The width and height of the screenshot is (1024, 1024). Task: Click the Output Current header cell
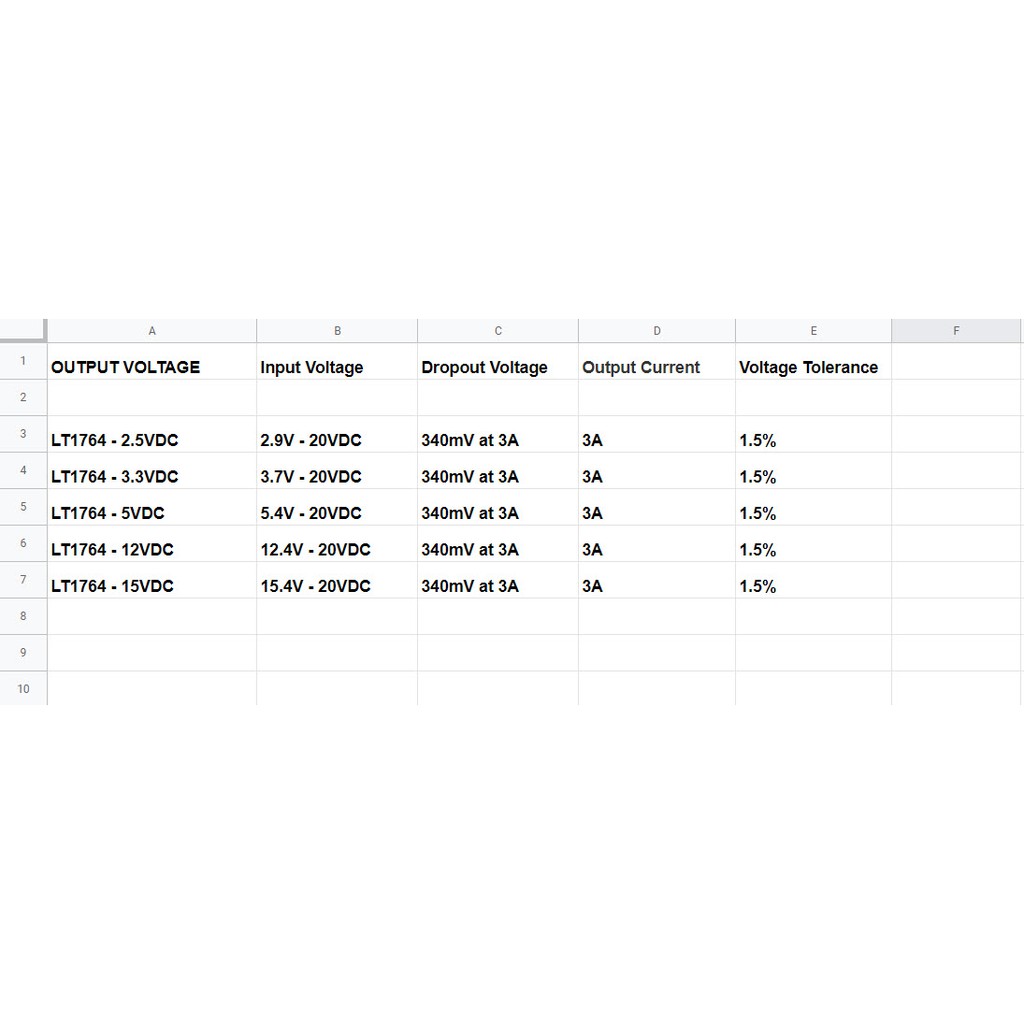(641, 367)
